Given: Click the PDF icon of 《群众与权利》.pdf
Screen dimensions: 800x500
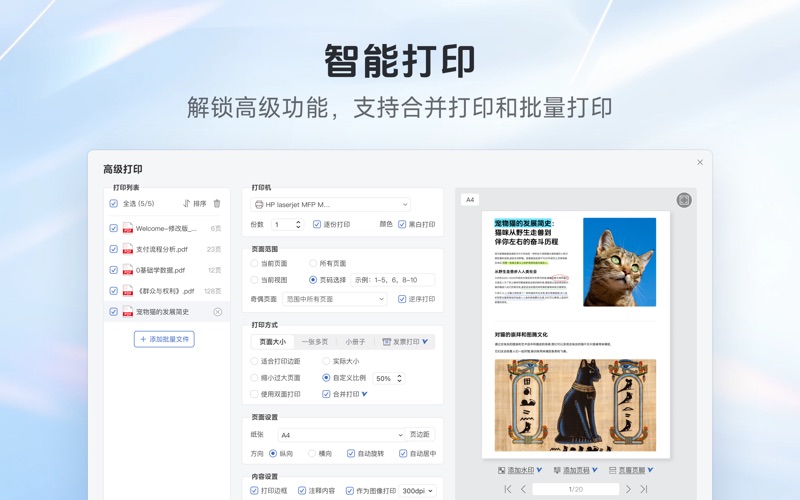Looking at the screenshot, I should click(128, 291).
